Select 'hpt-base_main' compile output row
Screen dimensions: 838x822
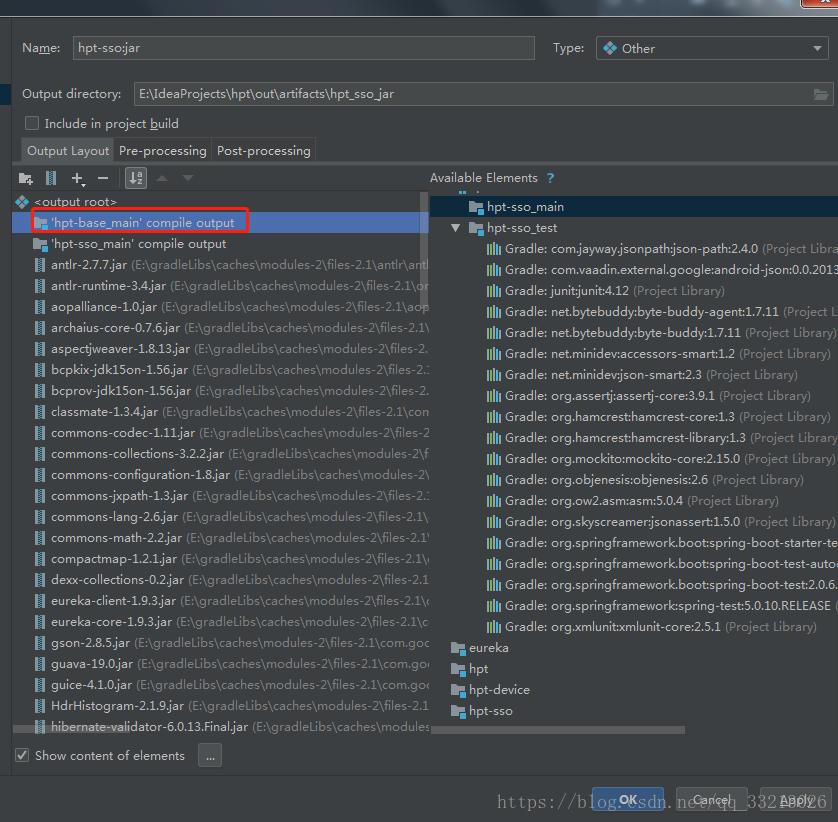click(x=220, y=223)
